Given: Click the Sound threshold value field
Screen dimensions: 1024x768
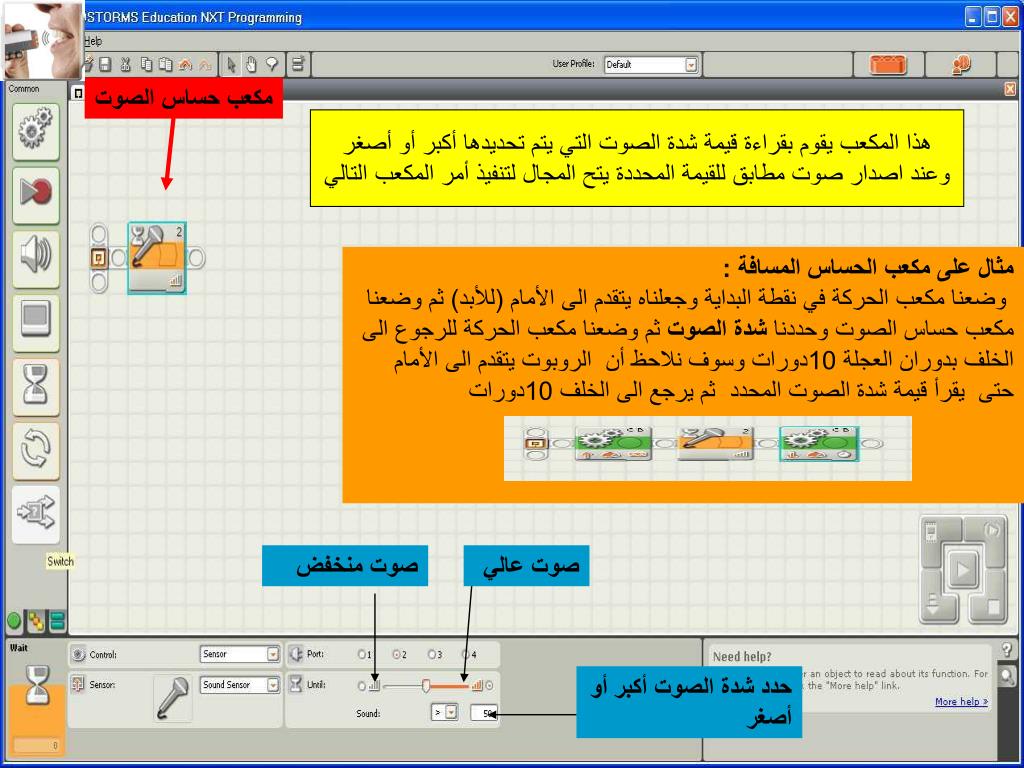Looking at the screenshot, I should (x=484, y=713).
